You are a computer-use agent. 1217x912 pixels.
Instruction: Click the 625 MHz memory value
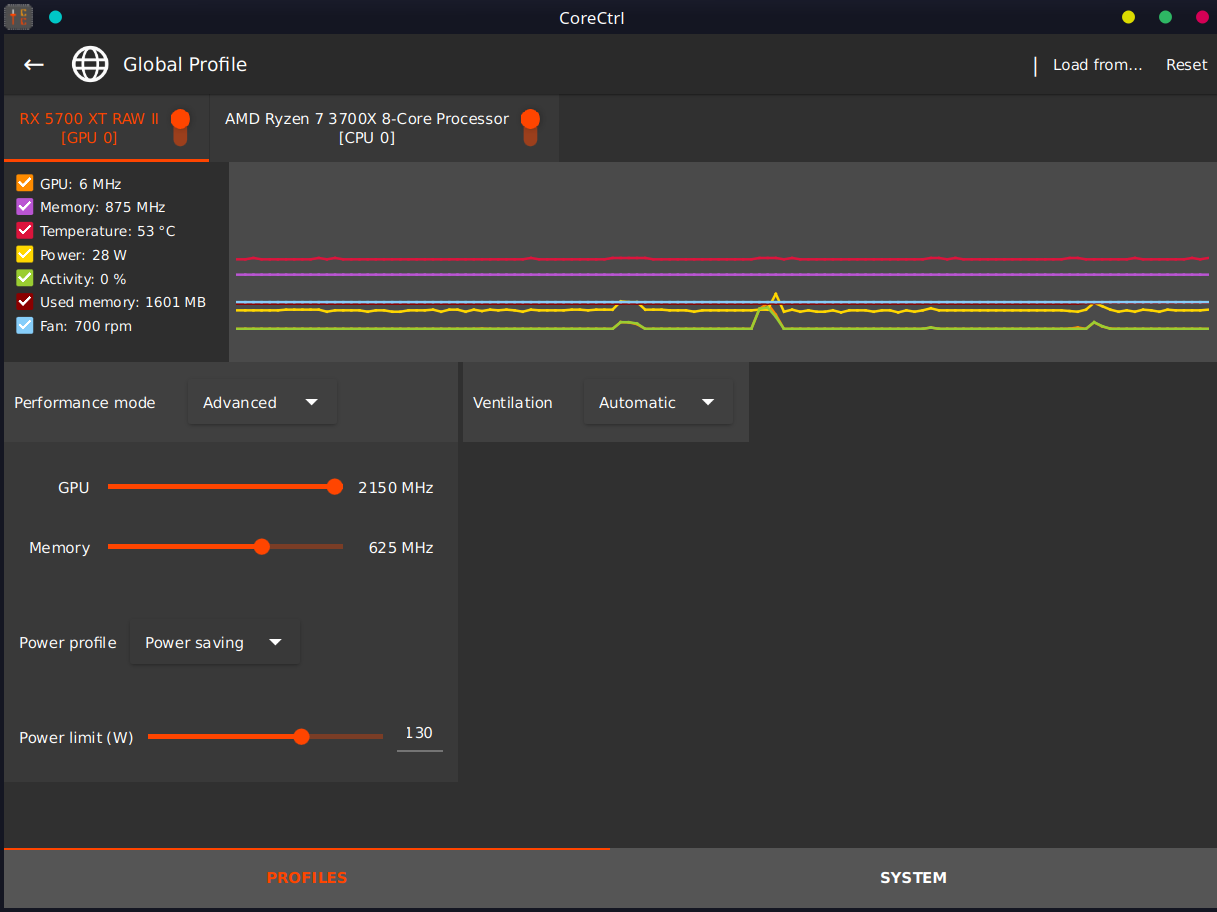coord(401,548)
